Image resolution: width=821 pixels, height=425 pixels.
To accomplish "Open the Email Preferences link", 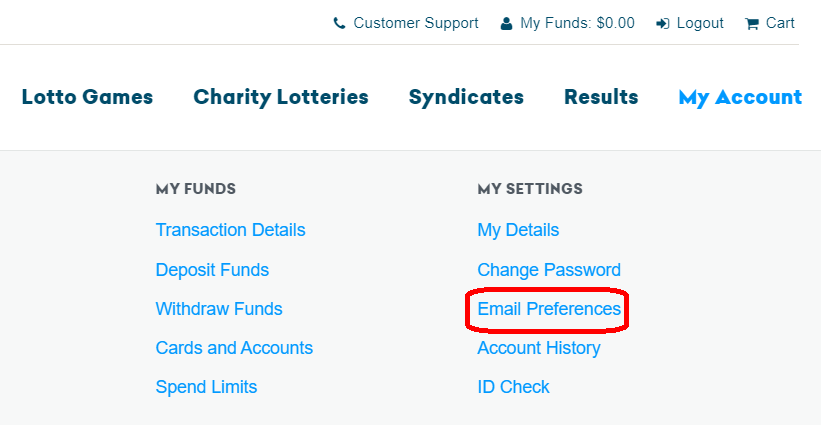I will click(549, 309).
